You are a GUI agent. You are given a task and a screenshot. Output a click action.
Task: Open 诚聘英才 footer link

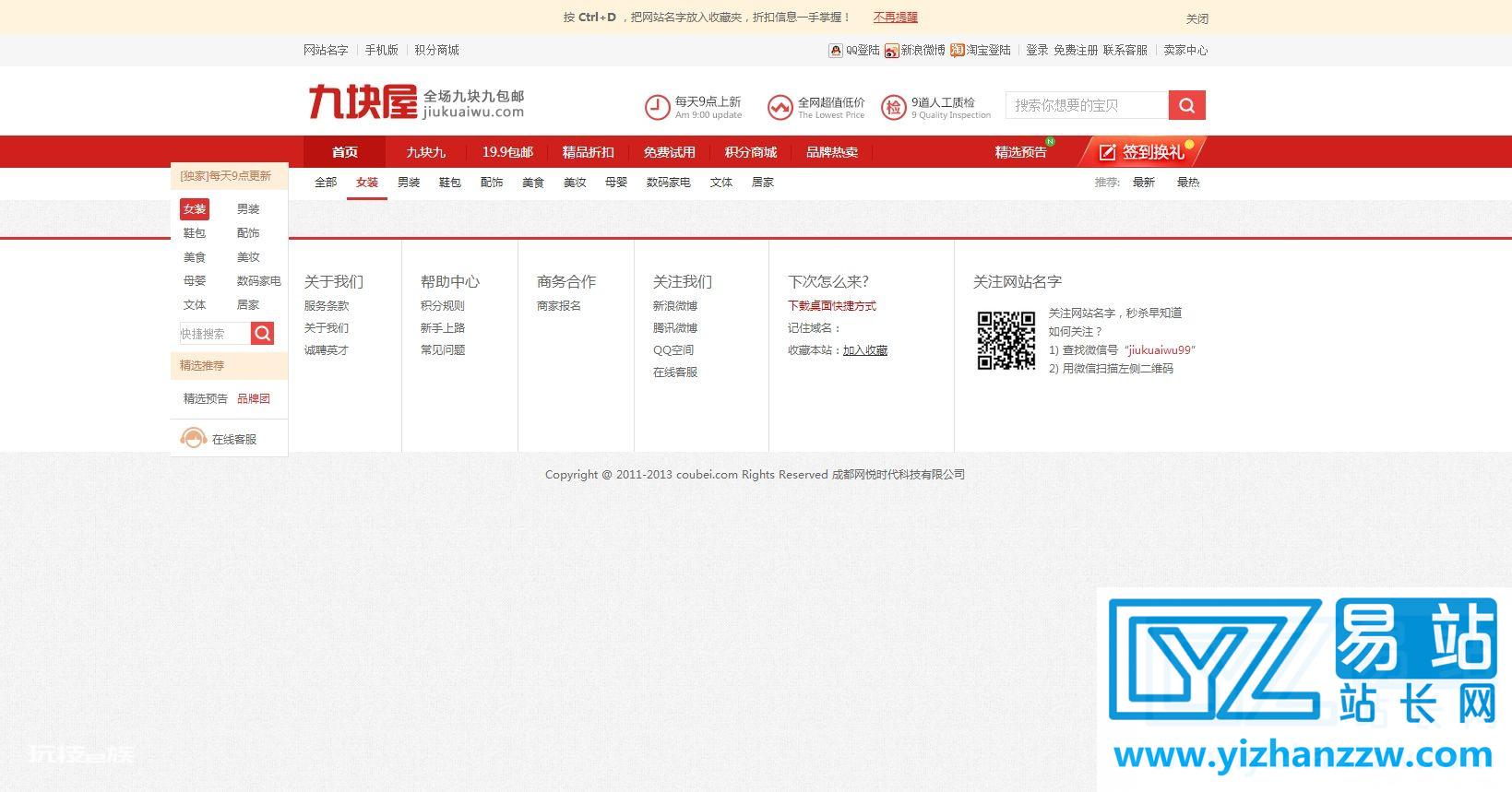click(327, 350)
